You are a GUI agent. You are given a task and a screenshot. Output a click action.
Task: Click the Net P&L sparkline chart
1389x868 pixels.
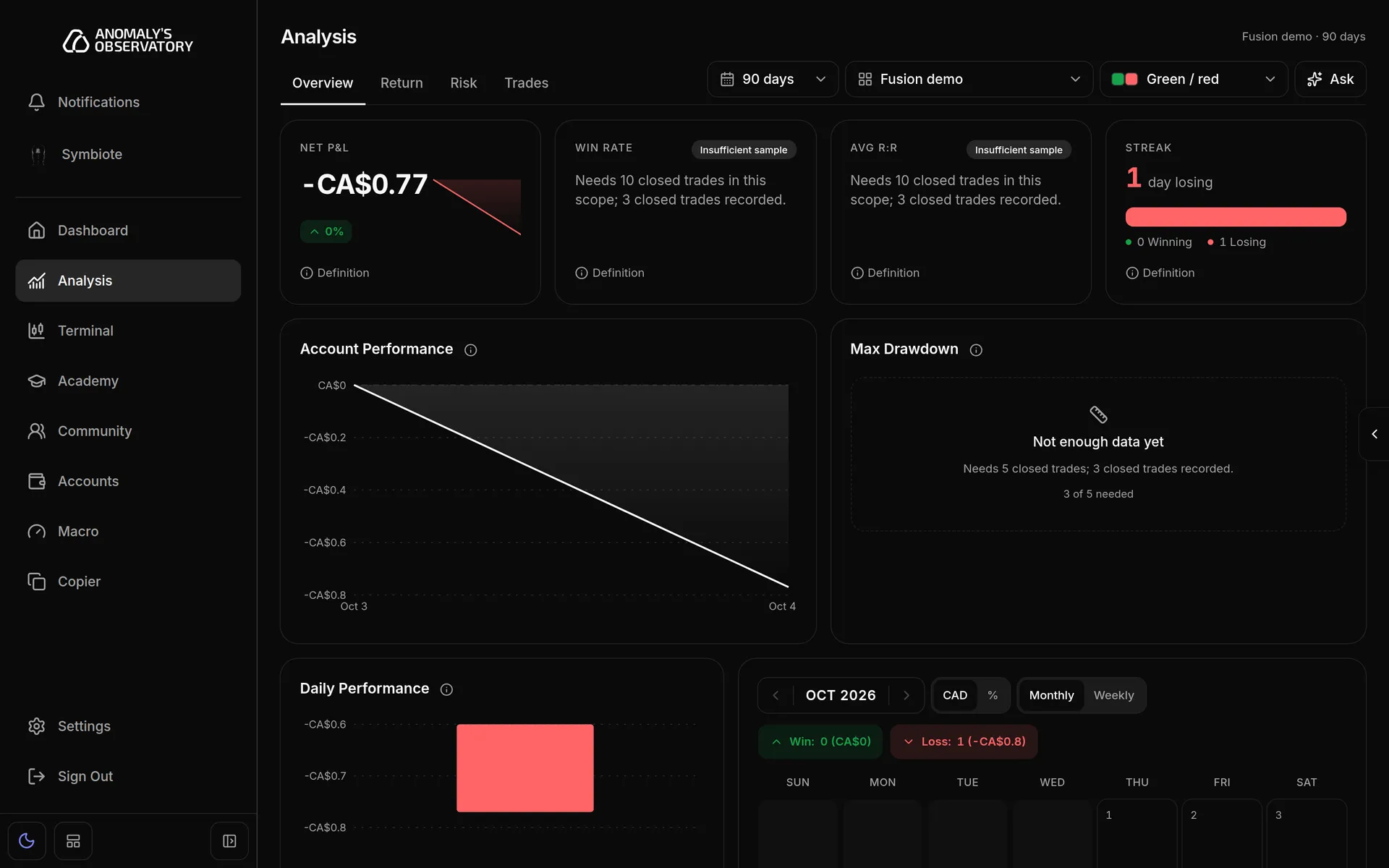click(477, 207)
